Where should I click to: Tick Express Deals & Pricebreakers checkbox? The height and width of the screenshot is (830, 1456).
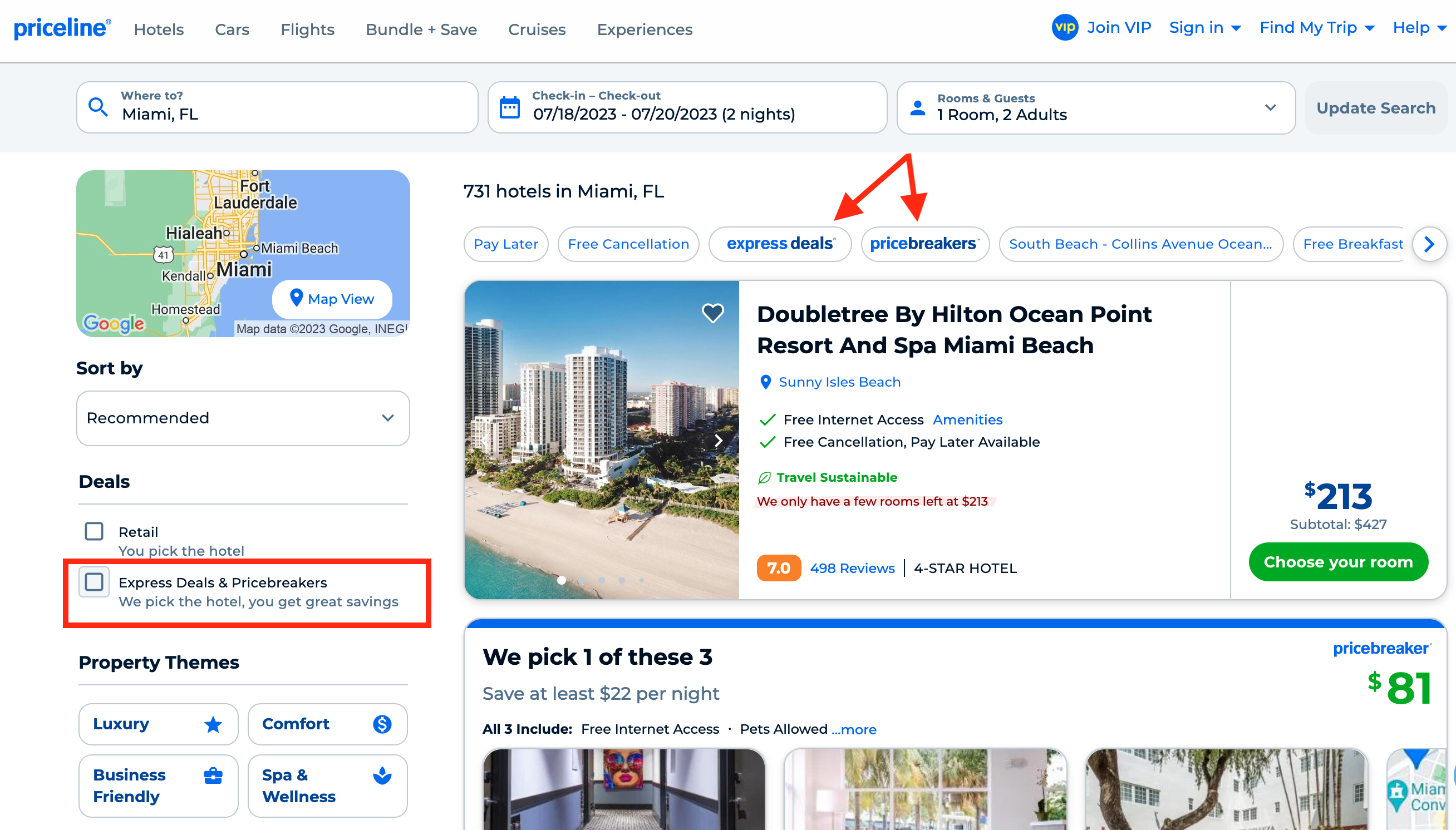coord(94,582)
